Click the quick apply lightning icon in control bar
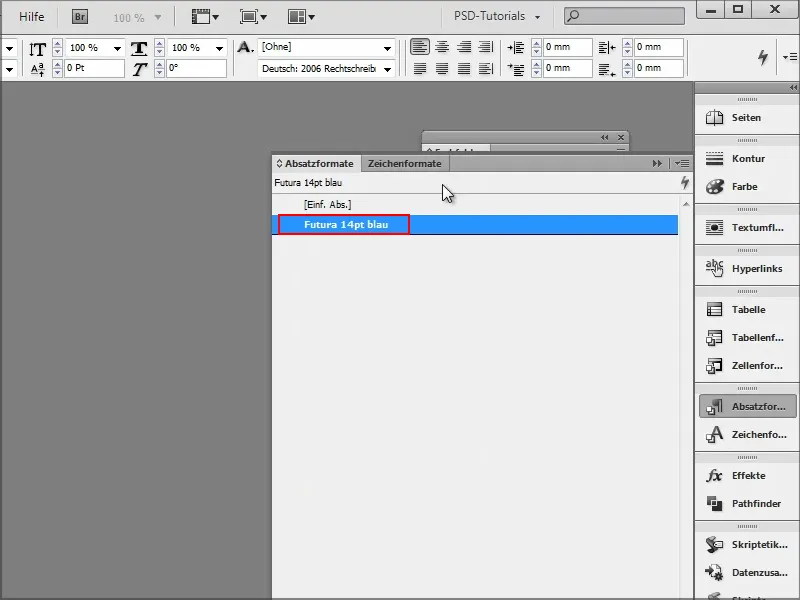The image size is (800, 600). (x=763, y=57)
